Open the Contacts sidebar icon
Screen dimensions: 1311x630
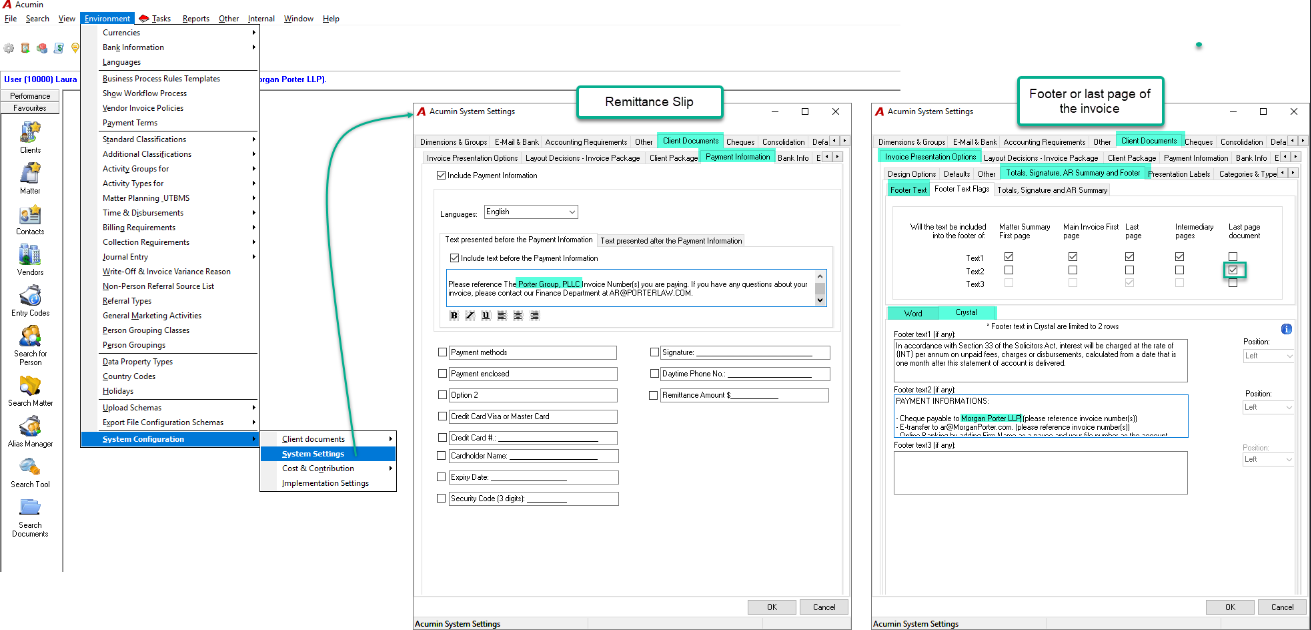[30, 215]
